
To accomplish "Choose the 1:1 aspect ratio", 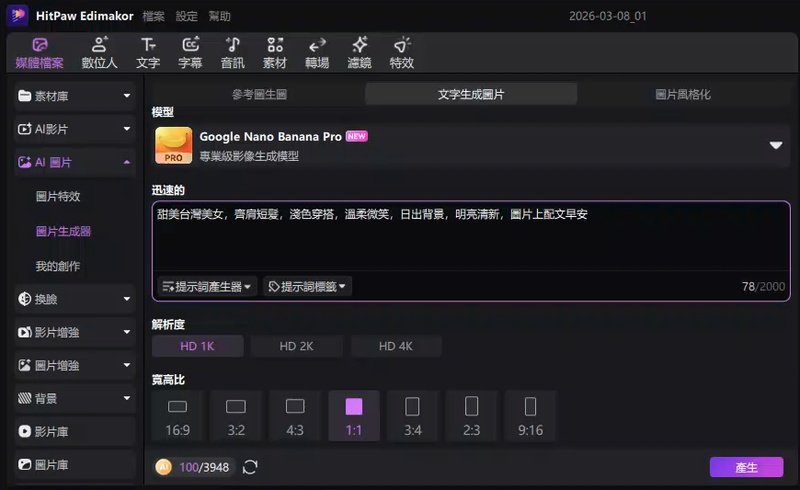I will pyautogui.click(x=354, y=416).
